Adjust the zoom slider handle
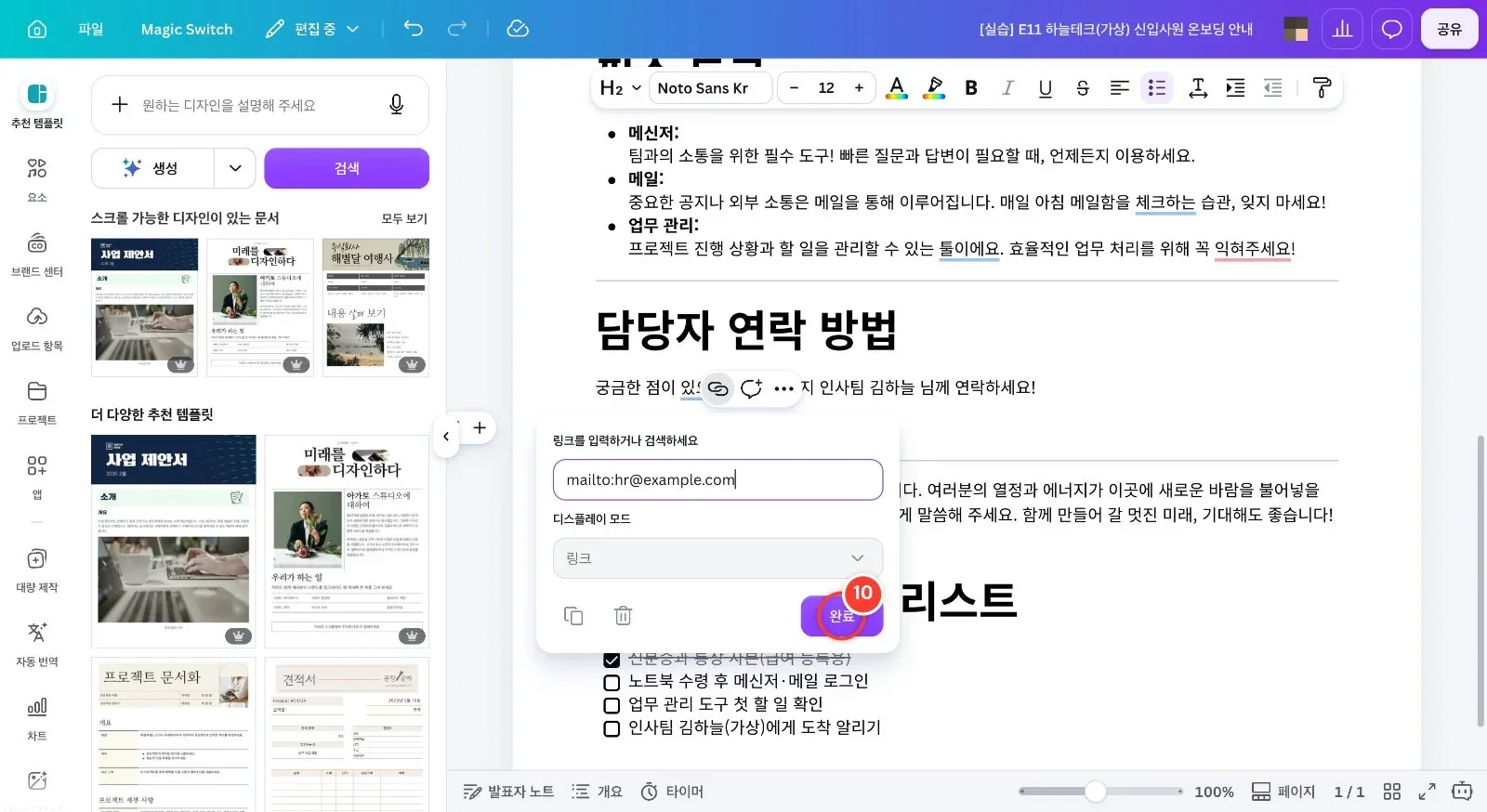The height and width of the screenshot is (812, 1487). coord(1096,792)
